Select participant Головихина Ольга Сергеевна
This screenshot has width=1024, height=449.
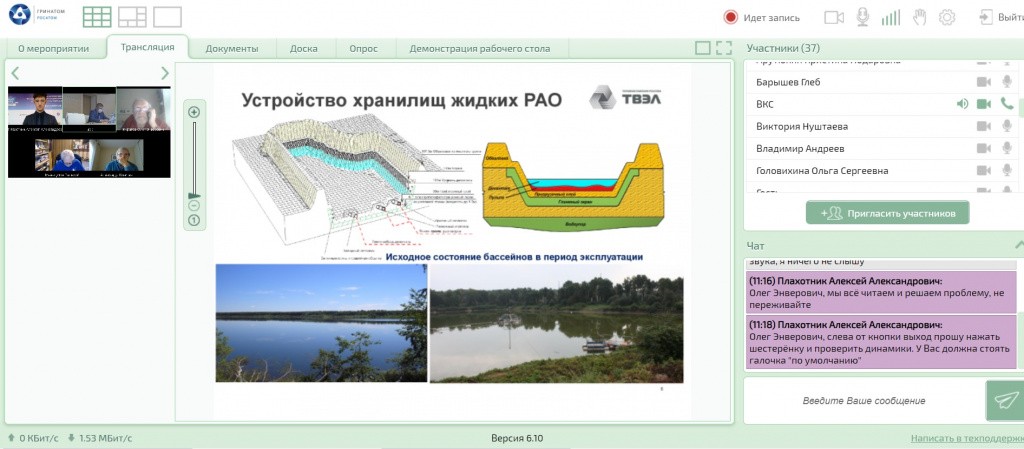click(x=822, y=170)
